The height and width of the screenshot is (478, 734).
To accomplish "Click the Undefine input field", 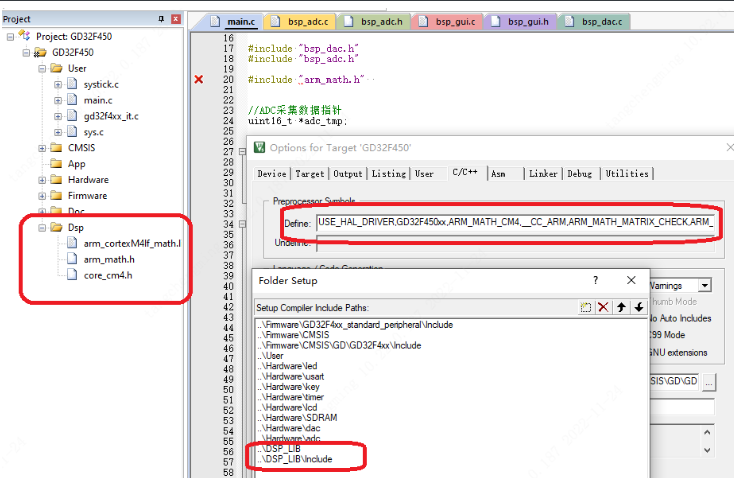I will pyautogui.click(x=515, y=243).
